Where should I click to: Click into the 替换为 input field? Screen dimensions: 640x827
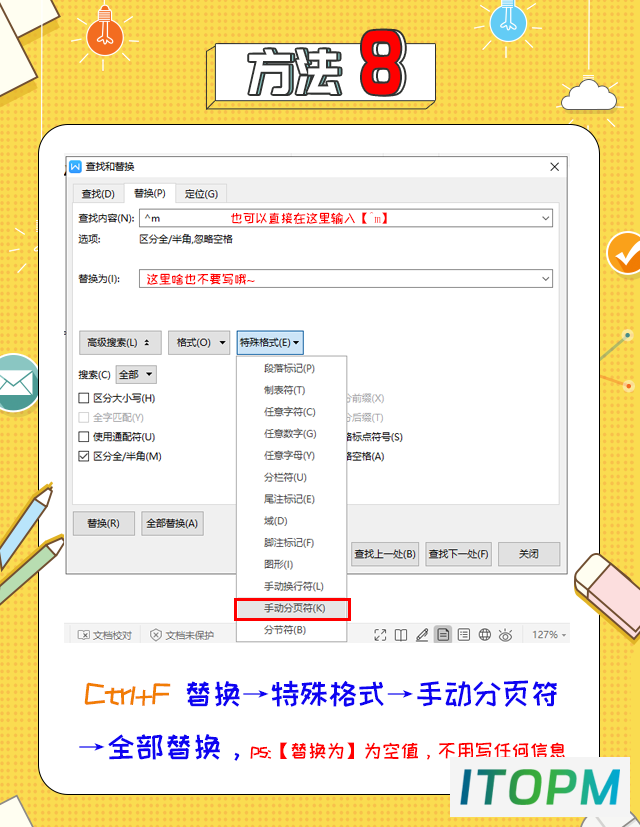pos(346,279)
